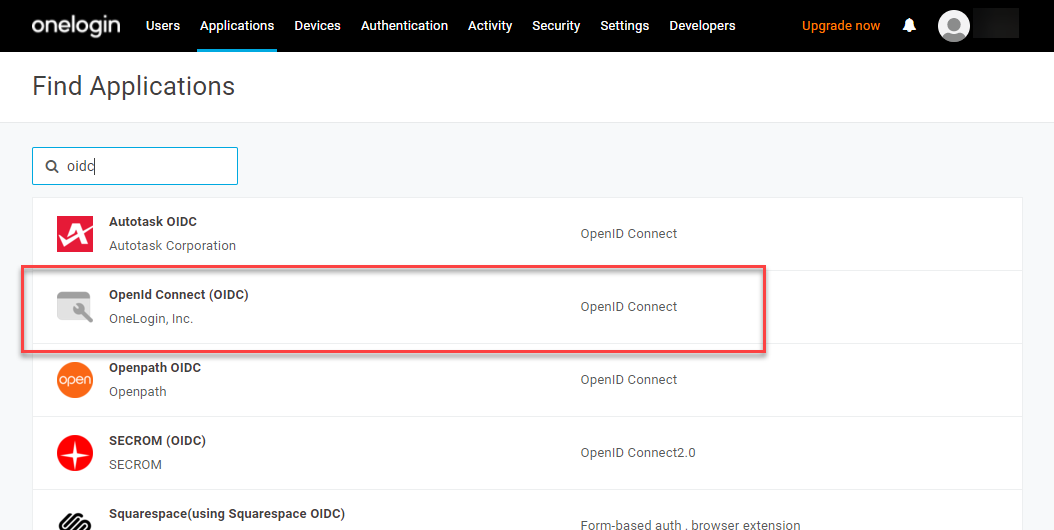Open the Security menu
Screen dimensions: 1054x530
(x=556, y=26)
